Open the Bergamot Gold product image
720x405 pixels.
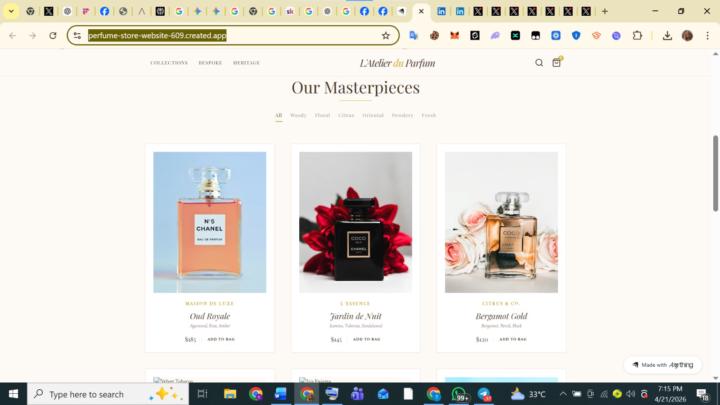click(501, 222)
